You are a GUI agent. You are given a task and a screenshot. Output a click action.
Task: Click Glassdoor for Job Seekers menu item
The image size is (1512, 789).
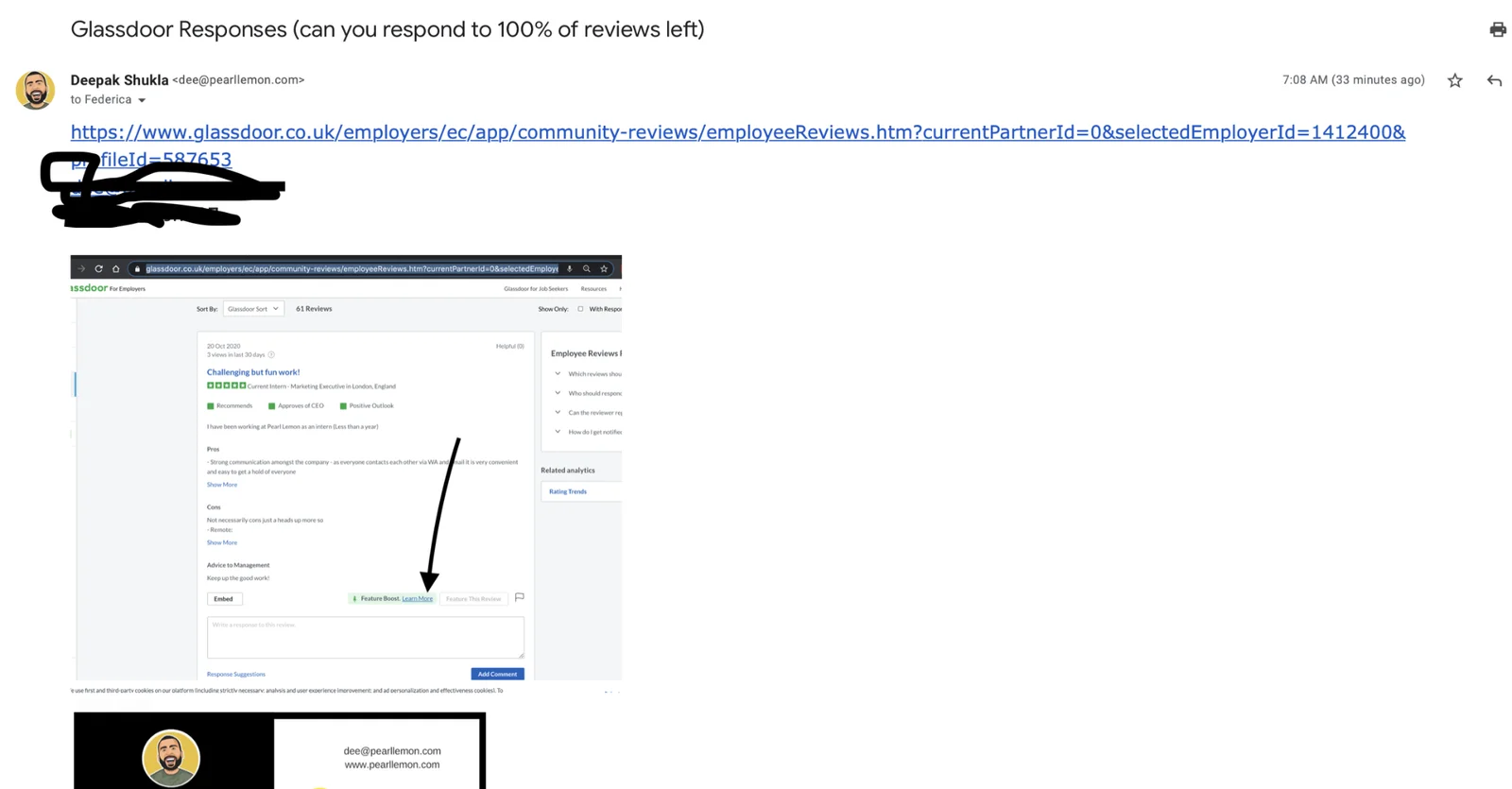tap(536, 289)
